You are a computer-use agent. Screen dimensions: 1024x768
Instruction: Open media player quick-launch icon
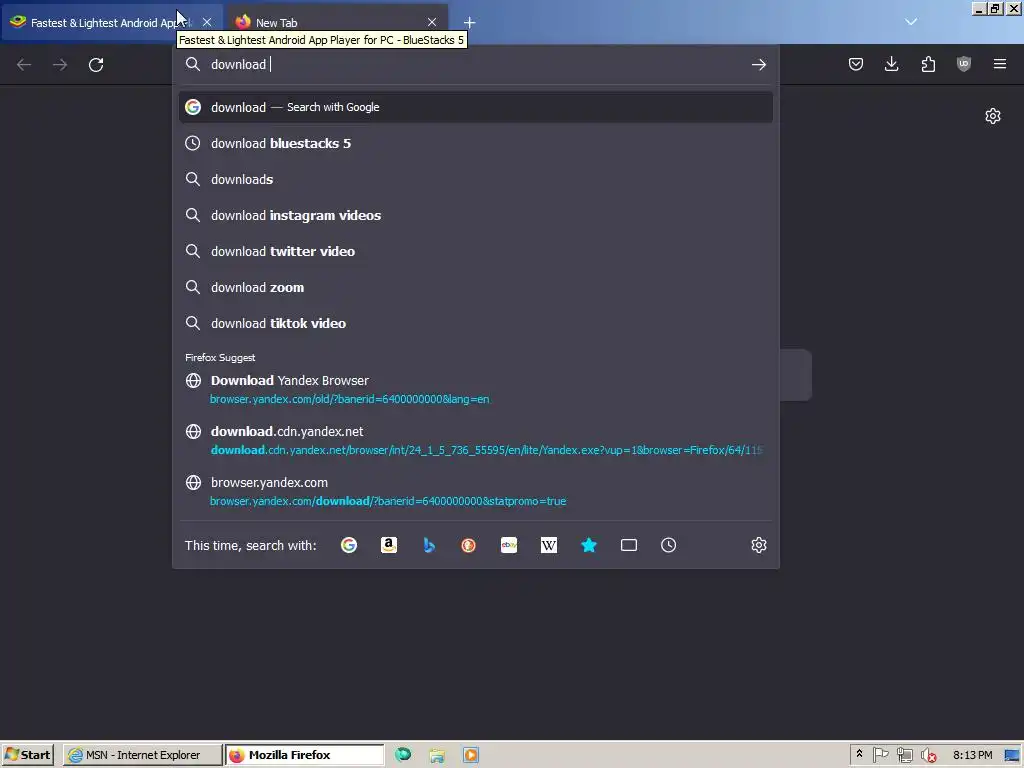[471, 756]
